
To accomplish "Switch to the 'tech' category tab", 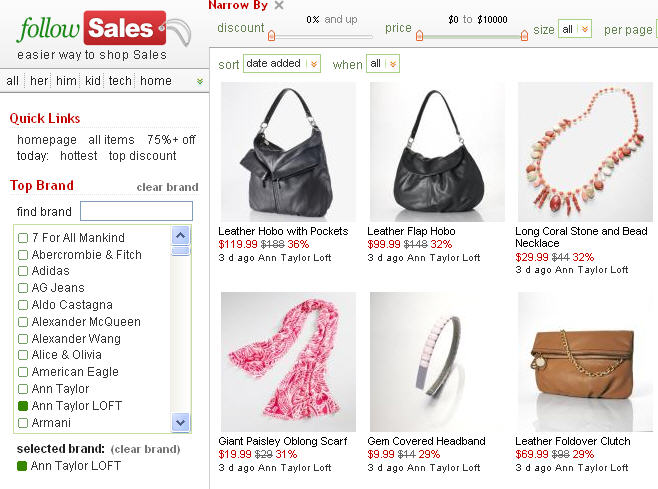I will [120, 81].
